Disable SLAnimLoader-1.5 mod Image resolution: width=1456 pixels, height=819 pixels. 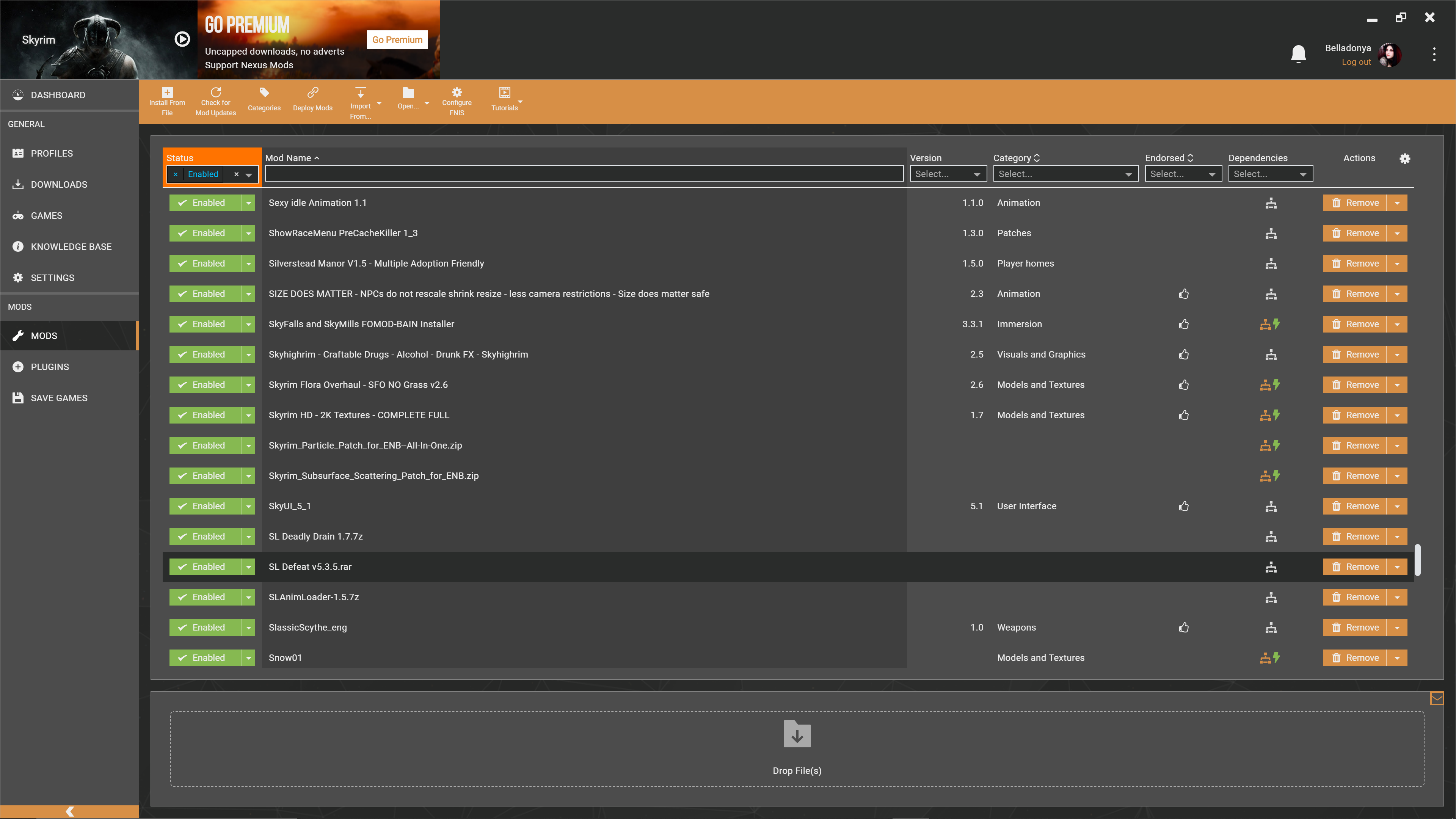[205, 597]
